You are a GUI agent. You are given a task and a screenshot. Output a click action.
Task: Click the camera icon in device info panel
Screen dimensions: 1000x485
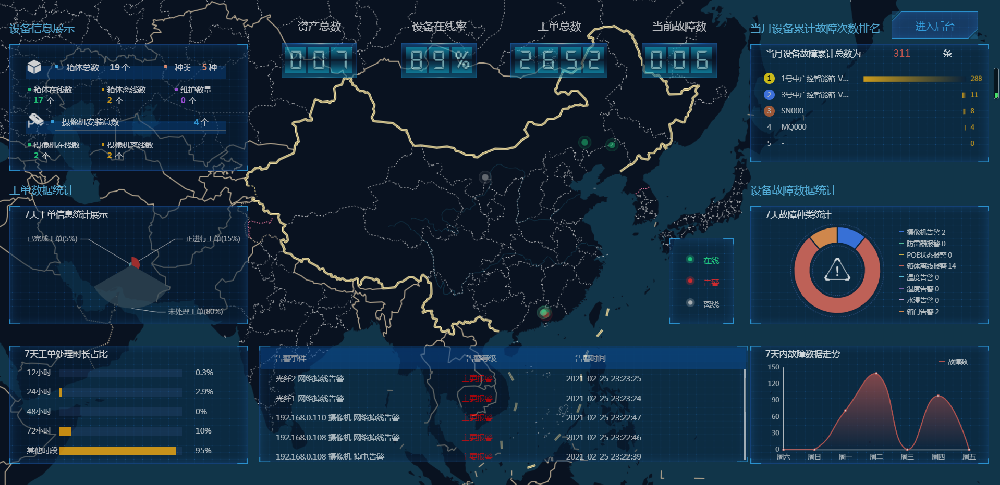35,120
